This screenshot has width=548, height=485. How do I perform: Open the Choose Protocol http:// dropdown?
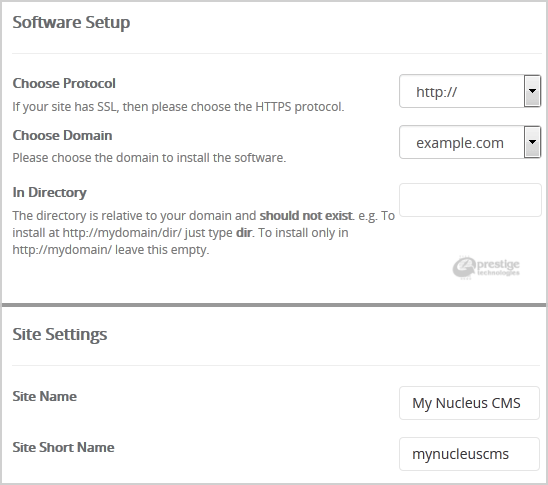[x=470, y=91]
